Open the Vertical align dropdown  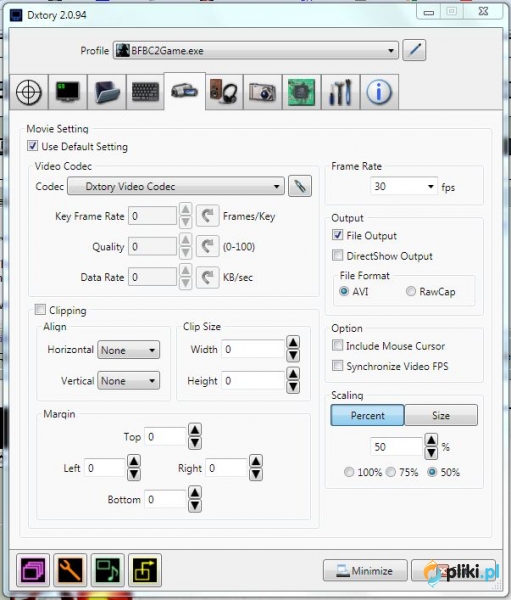pos(128,381)
